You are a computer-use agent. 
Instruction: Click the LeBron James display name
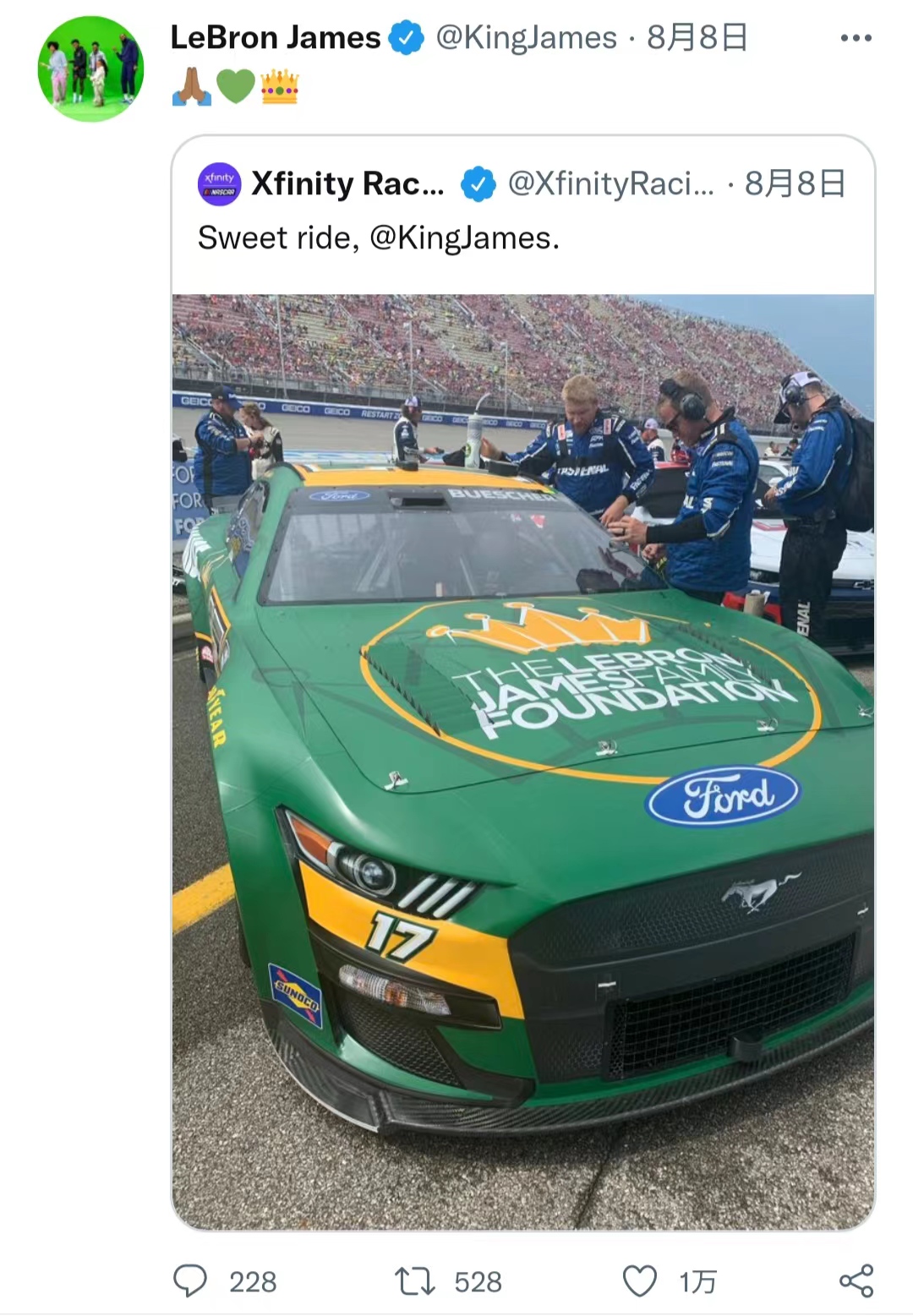click(x=276, y=38)
